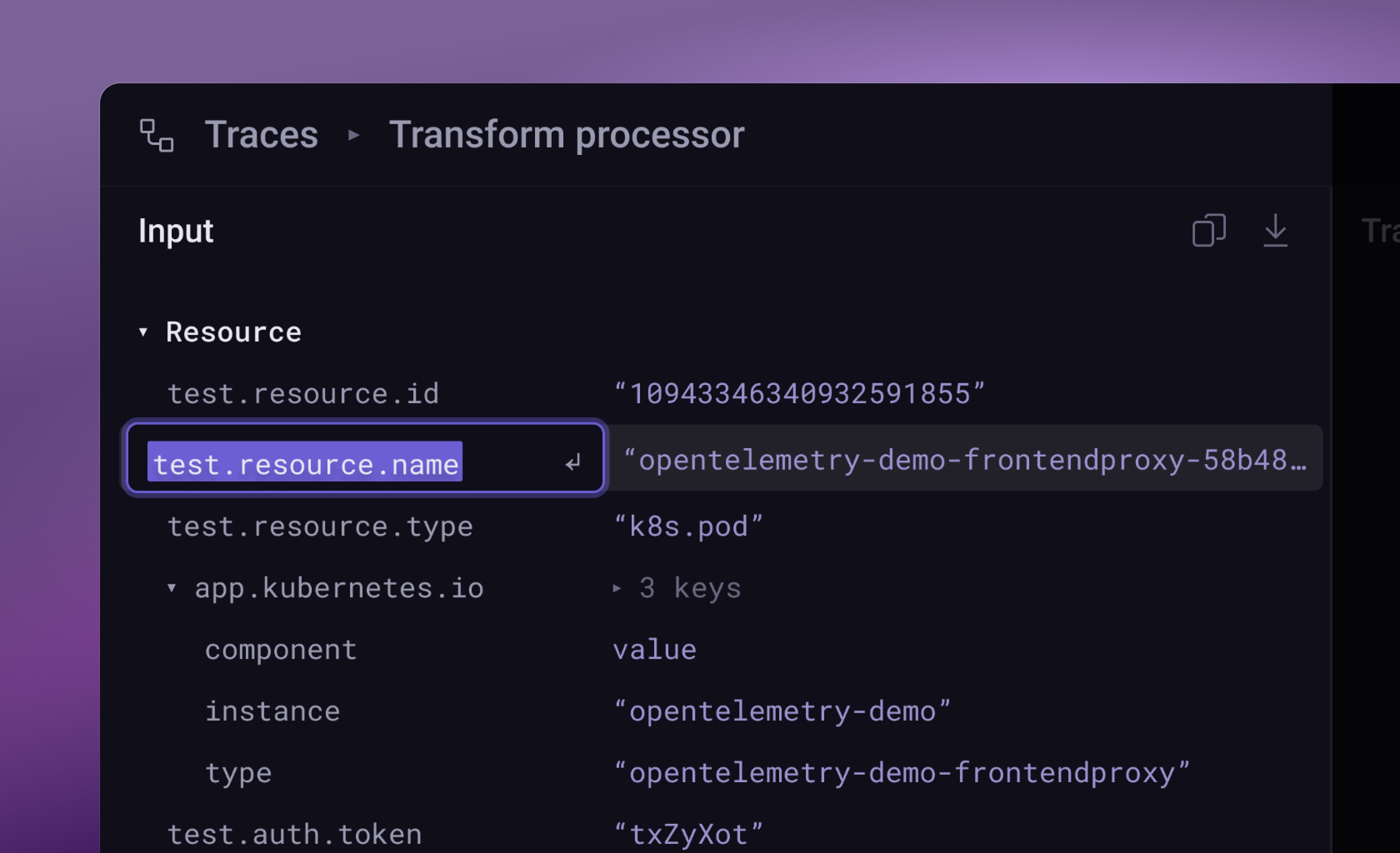Viewport: 1400px width, 853px height.
Task: Collapse the Resource section
Action: click(143, 332)
